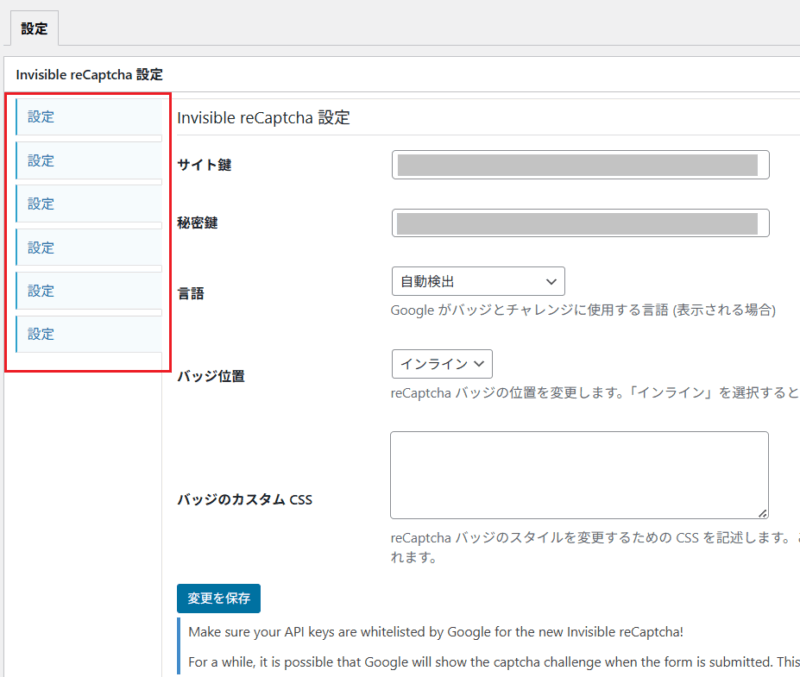
Task: Click the バッジのカスタム CSS textarea
Action: click(579, 475)
